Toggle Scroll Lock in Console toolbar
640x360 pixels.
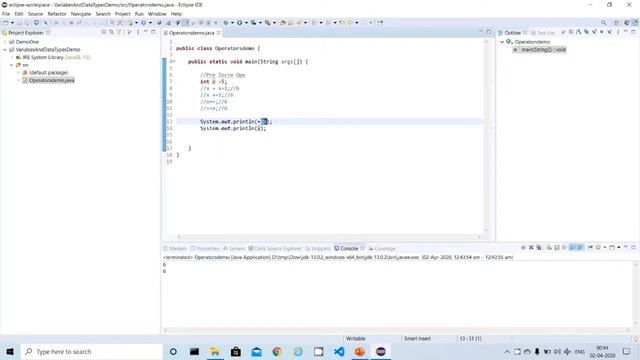[x=556, y=247]
